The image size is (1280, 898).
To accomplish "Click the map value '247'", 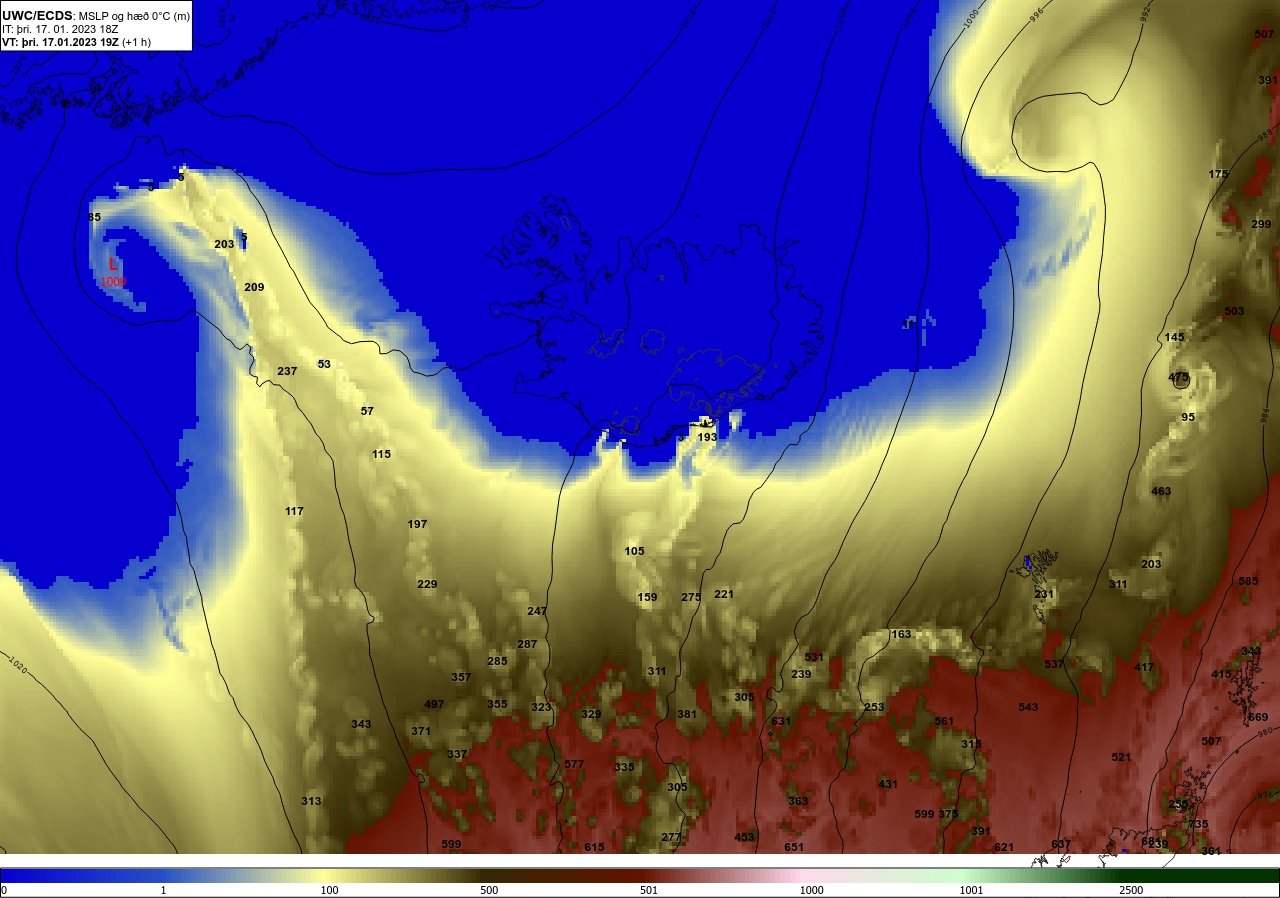I will click(x=537, y=611).
